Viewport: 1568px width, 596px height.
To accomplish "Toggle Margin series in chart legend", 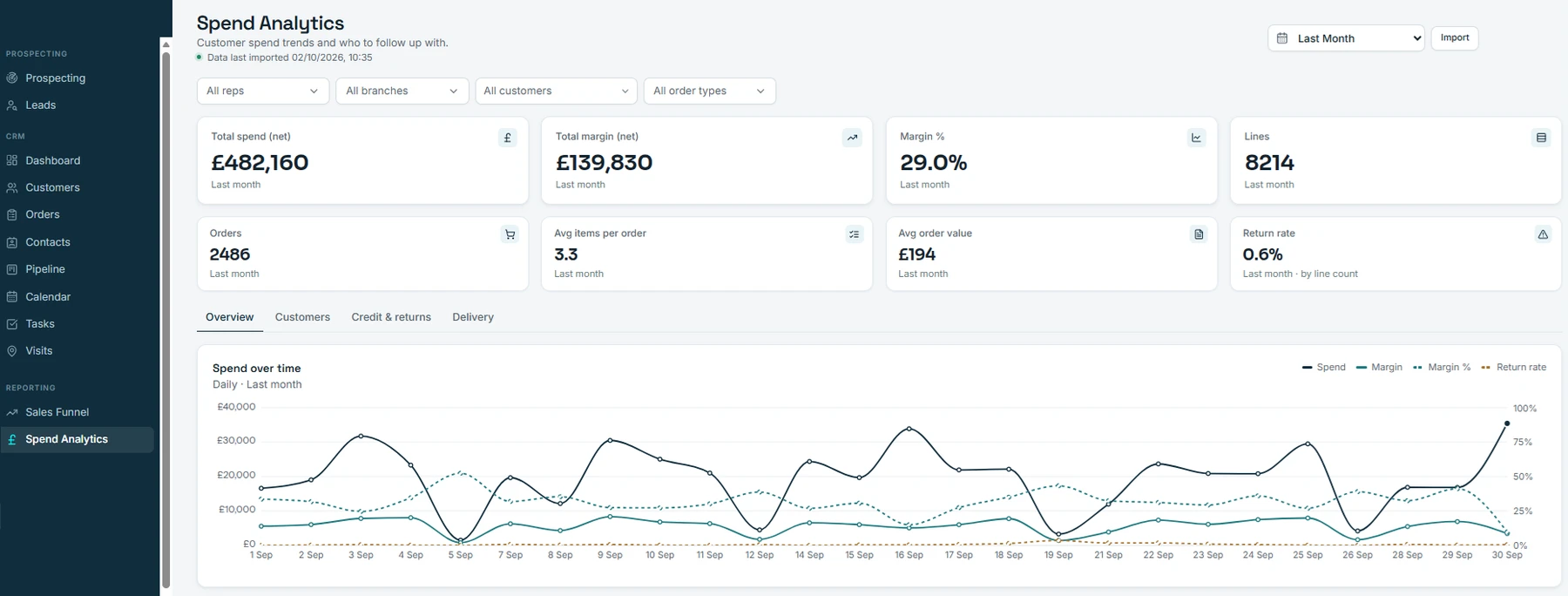I will (1379, 368).
